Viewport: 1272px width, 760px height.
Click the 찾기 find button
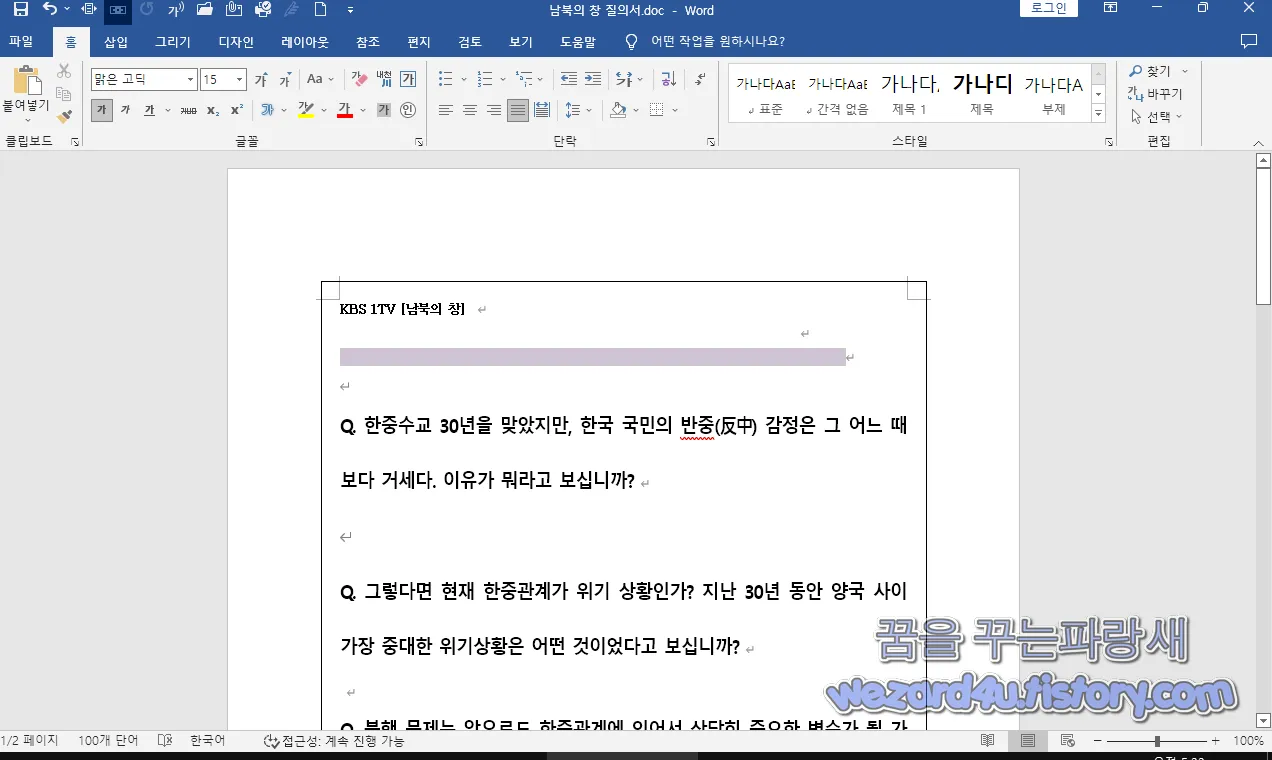point(1151,71)
